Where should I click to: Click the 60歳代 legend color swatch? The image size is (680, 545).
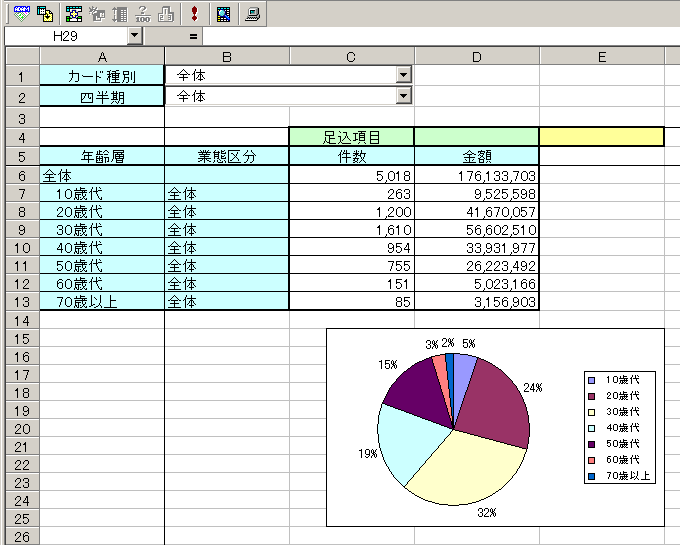[x=592, y=460]
